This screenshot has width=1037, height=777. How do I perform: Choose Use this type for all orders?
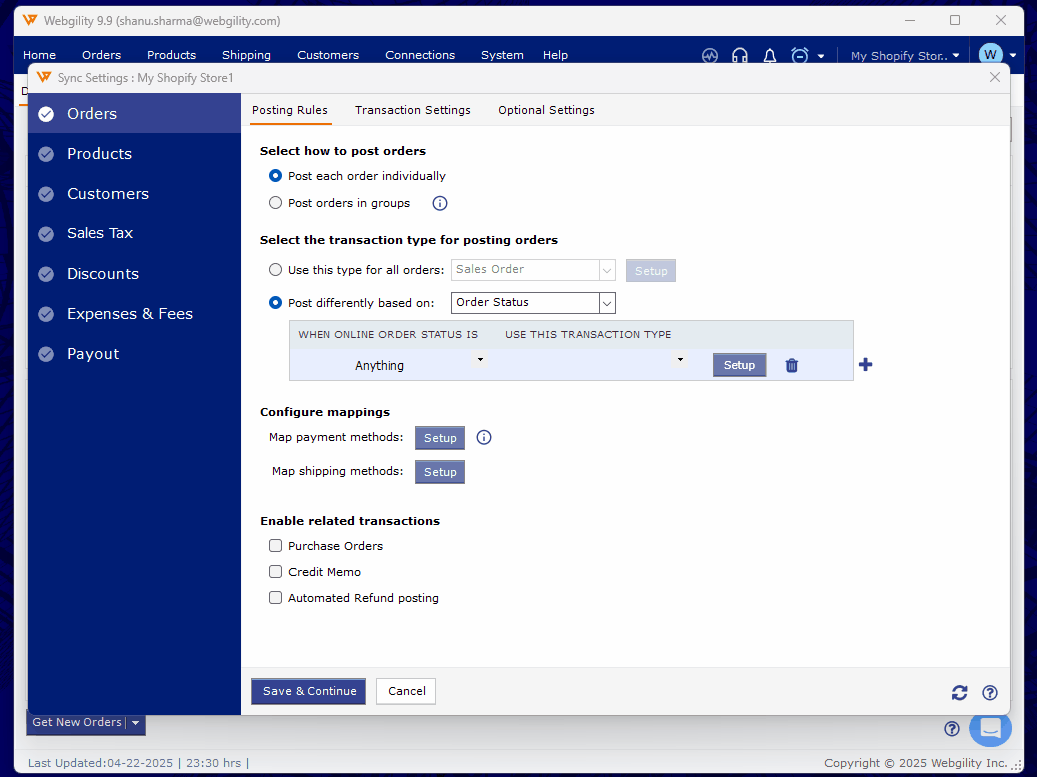click(276, 270)
